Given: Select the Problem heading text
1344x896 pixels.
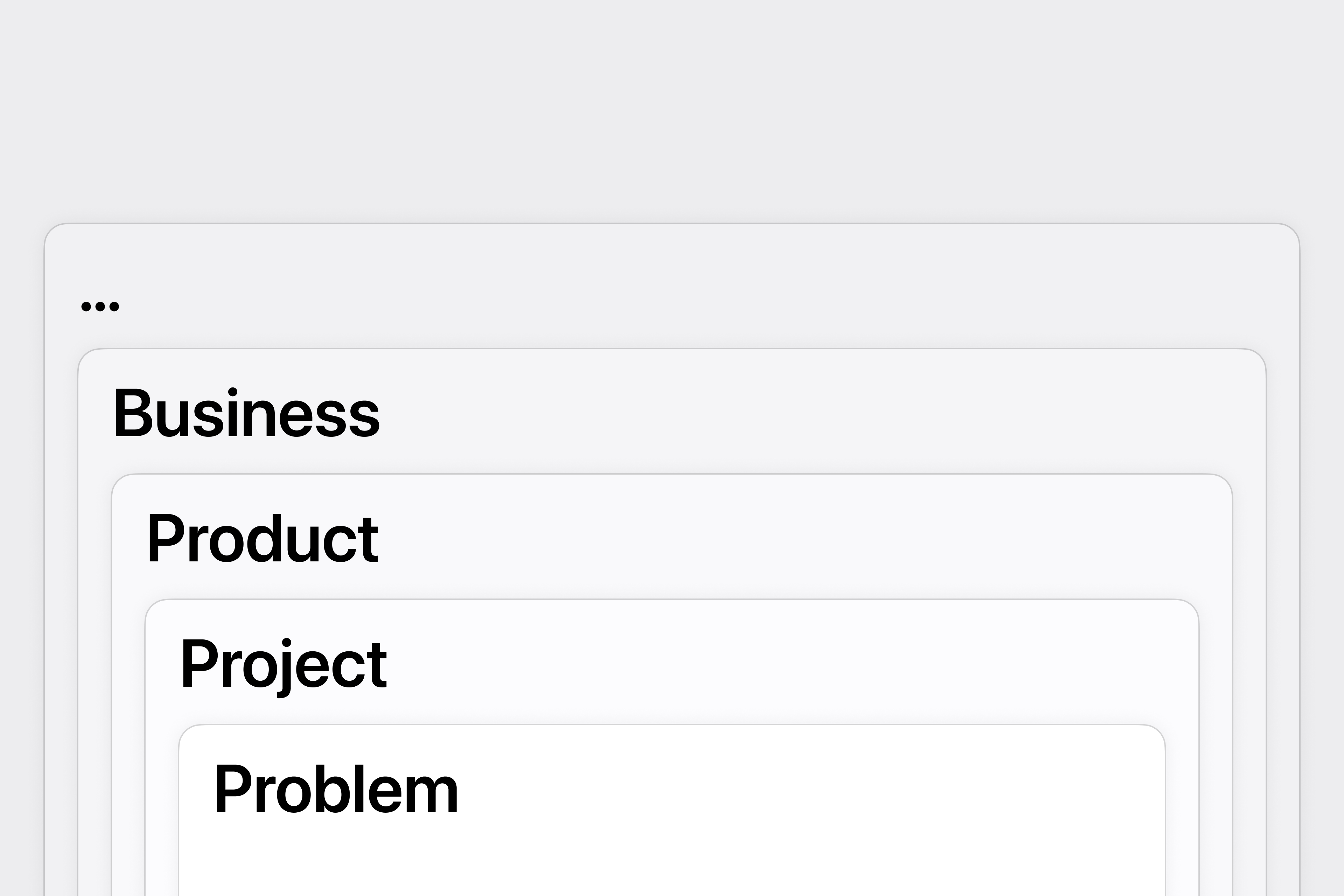Looking at the screenshot, I should click(335, 789).
